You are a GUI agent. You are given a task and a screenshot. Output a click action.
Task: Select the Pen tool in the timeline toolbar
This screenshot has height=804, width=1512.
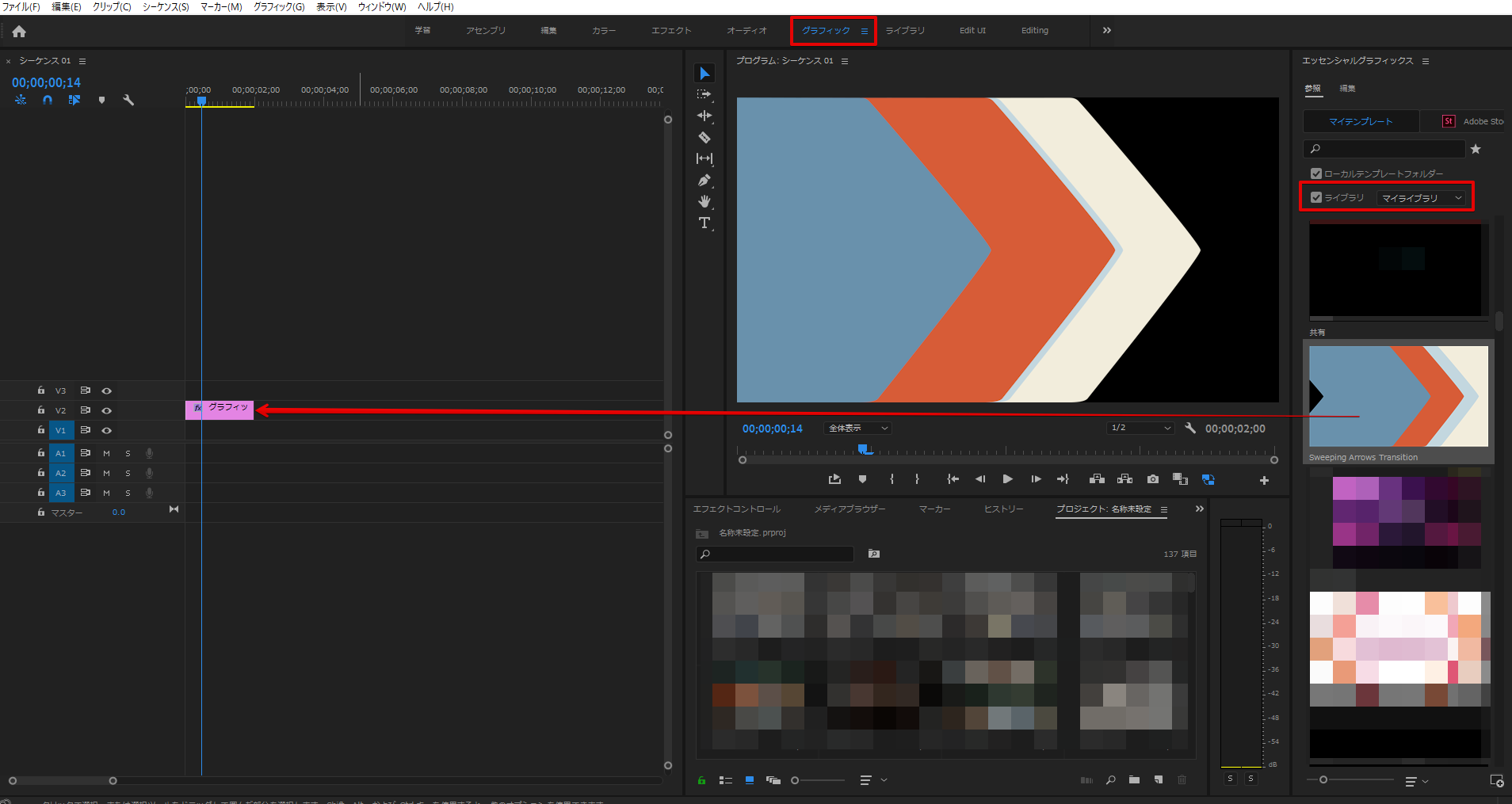click(704, 180)
